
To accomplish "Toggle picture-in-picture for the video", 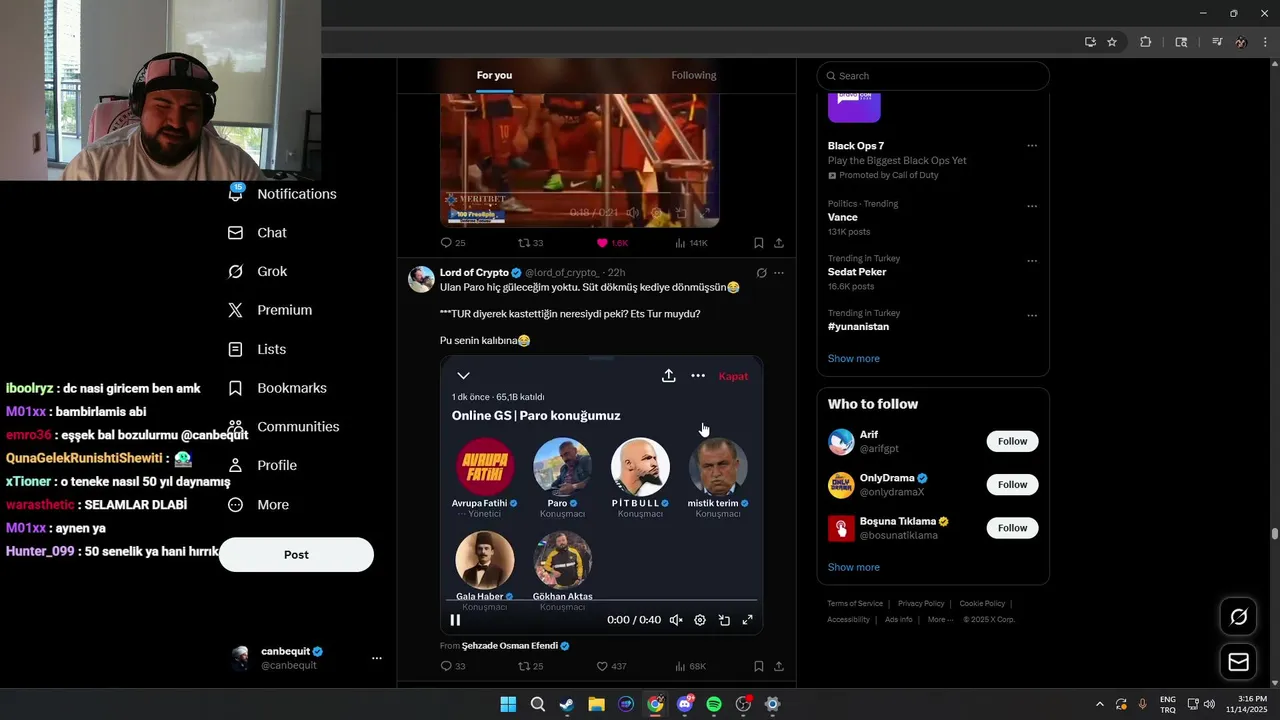I will (x=724, y=620).
